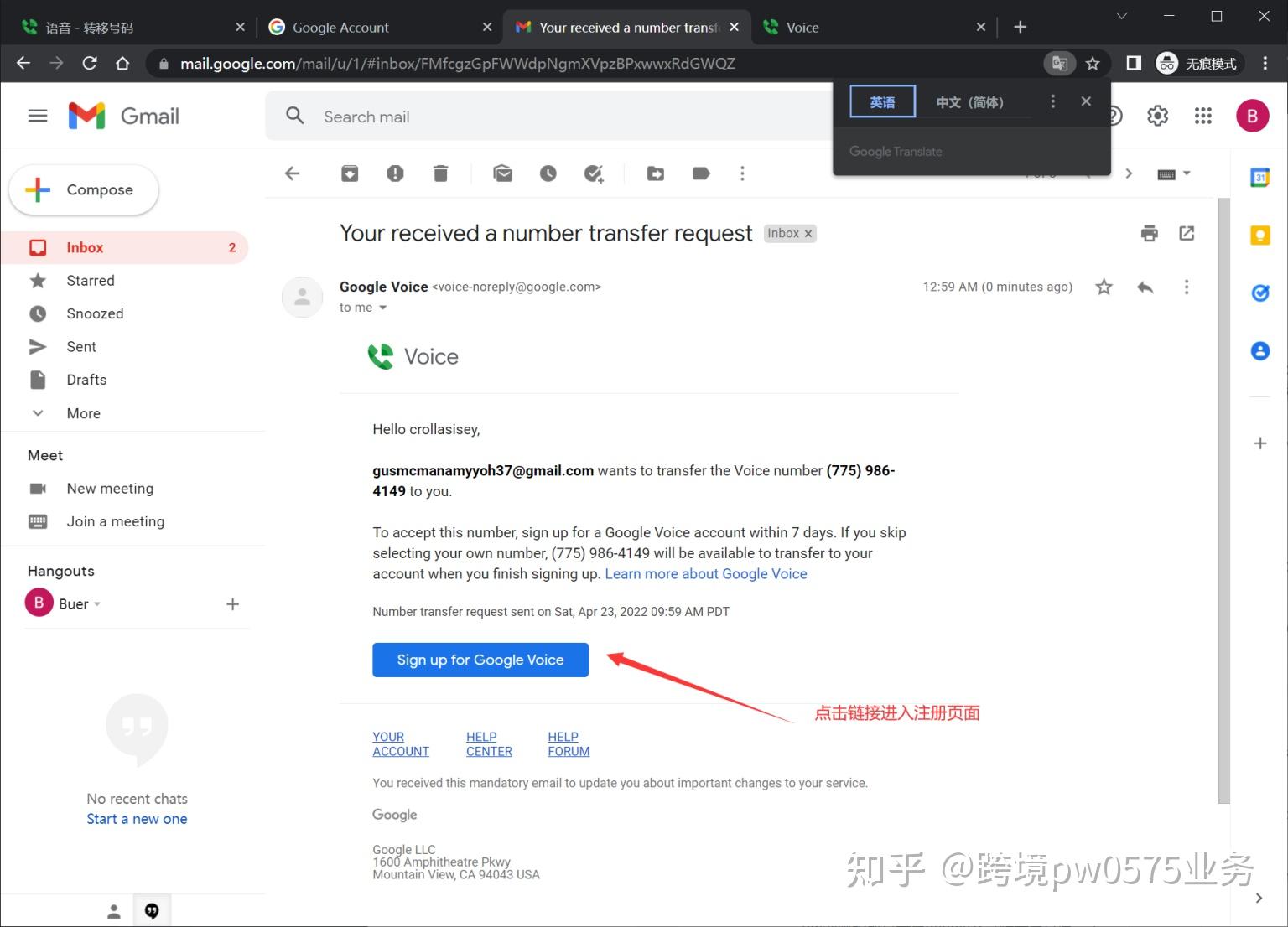The width and height of the screenshot is (1288, 927).
Task: Open the 'Learn more about Google Voice' link
Action: (x=705, y=573)
